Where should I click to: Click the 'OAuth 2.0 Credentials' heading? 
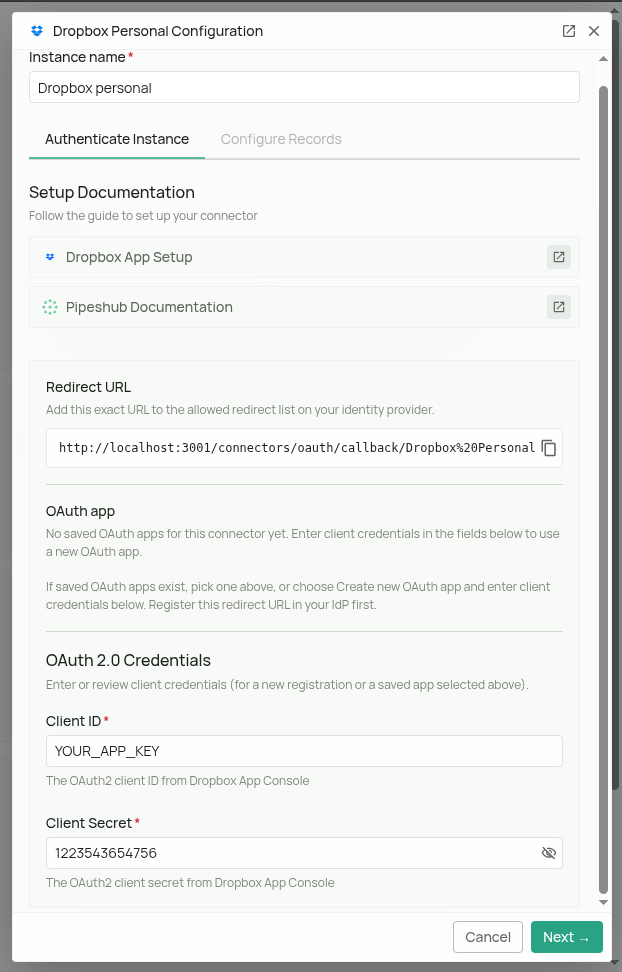(128, 660)
